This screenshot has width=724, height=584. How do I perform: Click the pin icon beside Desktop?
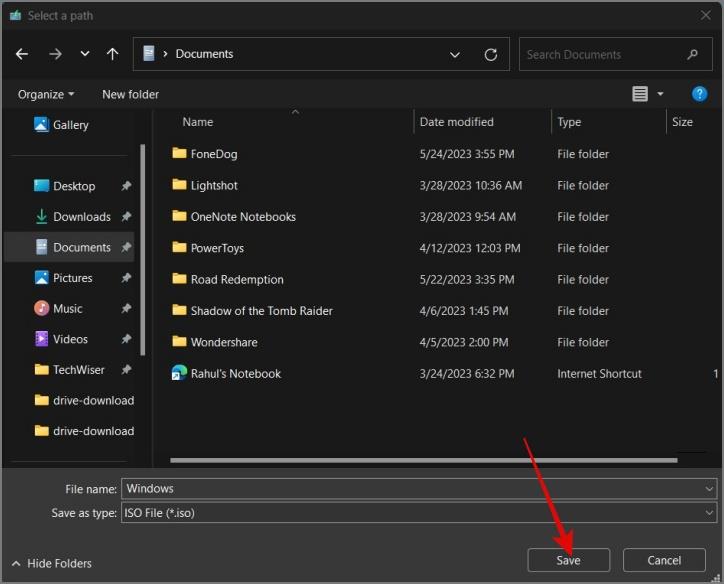click(126, 186)
